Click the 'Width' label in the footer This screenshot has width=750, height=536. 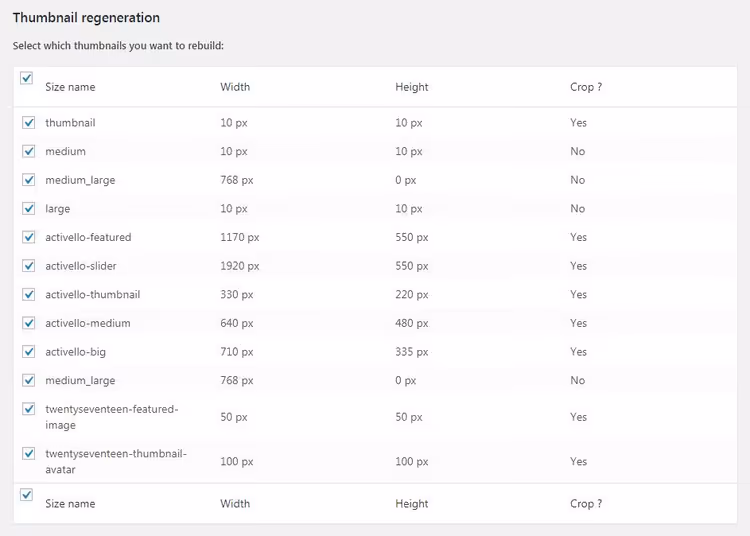[235, 503]
